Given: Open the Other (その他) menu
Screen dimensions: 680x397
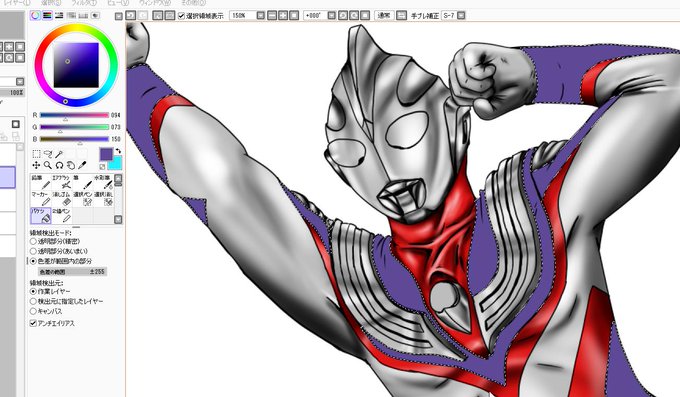Looking at the screenshot, I should tap(193, 3).
